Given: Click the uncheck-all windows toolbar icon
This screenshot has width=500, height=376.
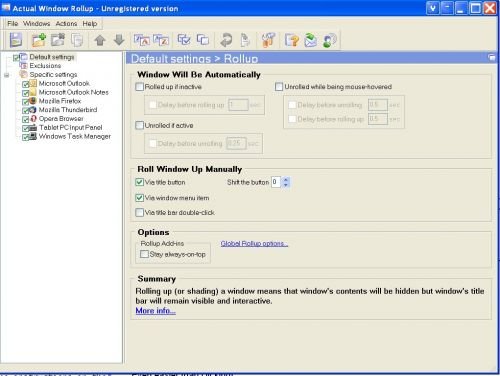Looking at the screenshot, I should [x=203, y=40].
